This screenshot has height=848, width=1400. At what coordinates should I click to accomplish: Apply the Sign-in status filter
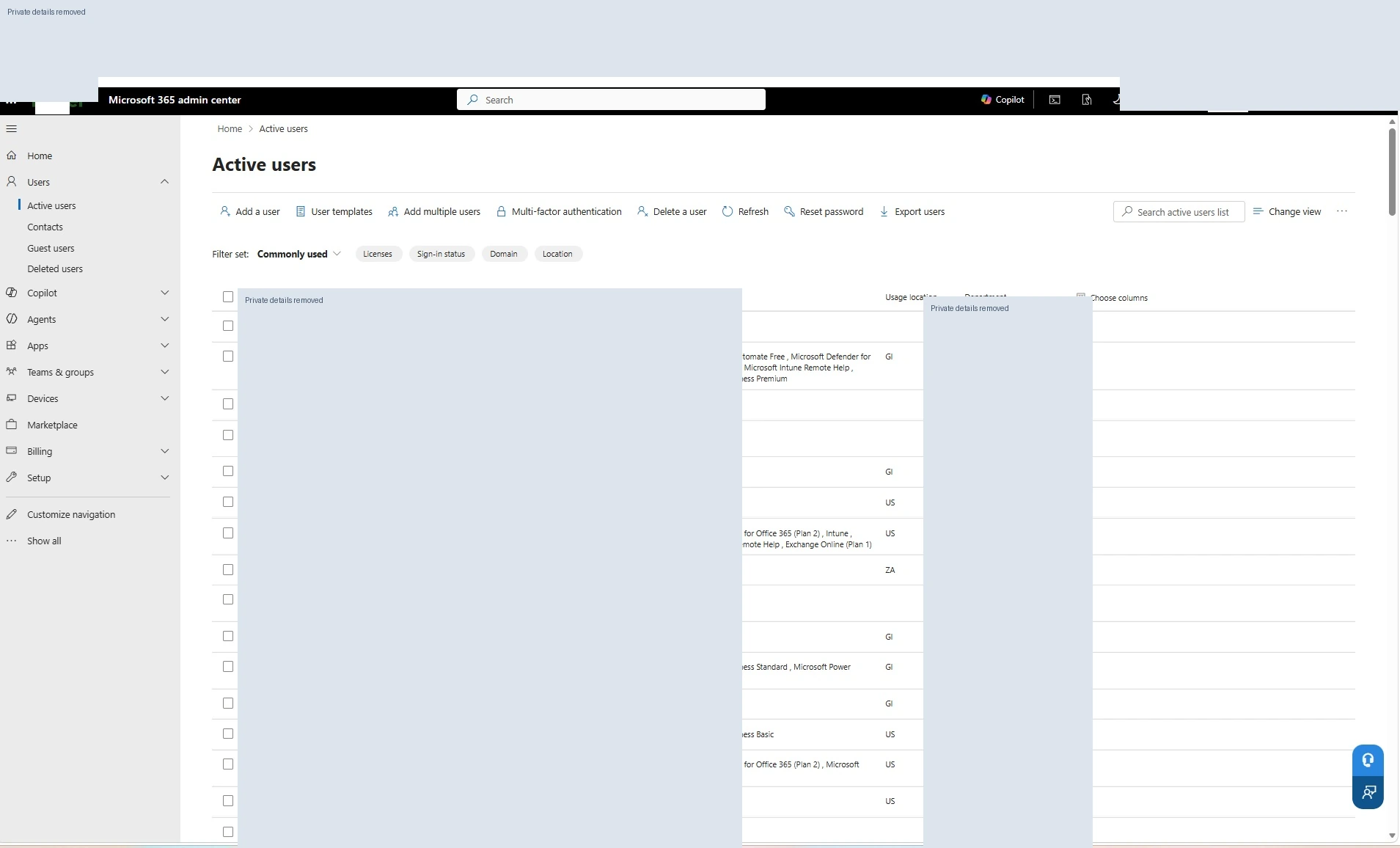(x=441, y=254)
